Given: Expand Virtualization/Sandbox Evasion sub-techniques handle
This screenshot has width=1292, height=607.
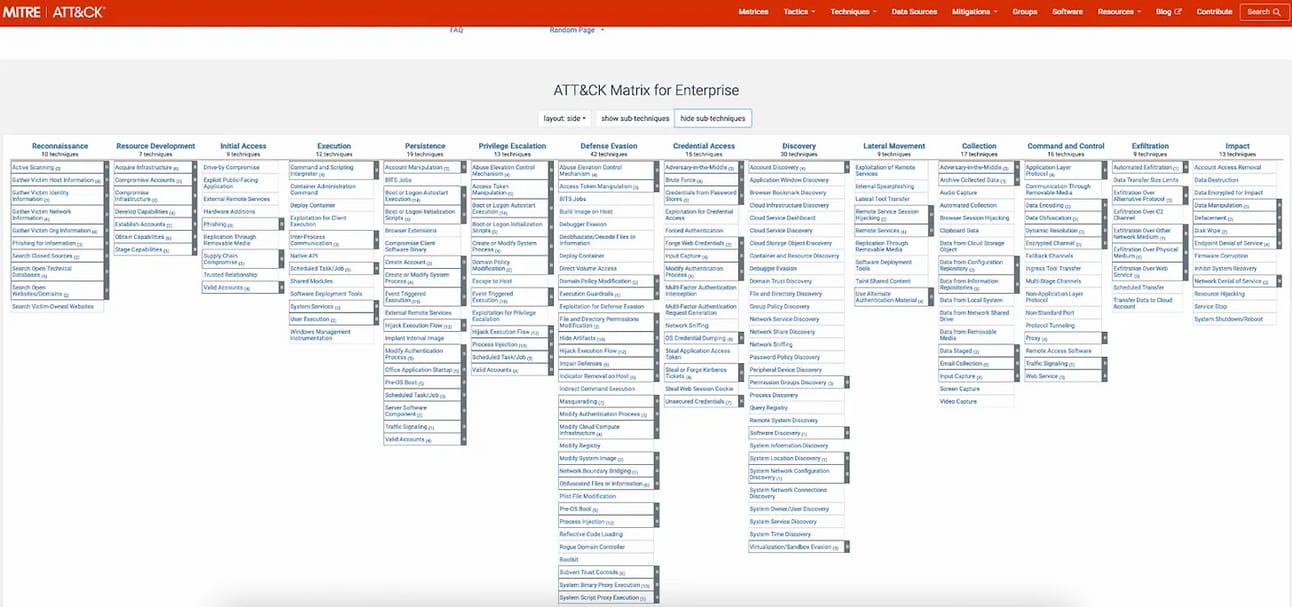Looking at the screenshot, I should (846, 547).
